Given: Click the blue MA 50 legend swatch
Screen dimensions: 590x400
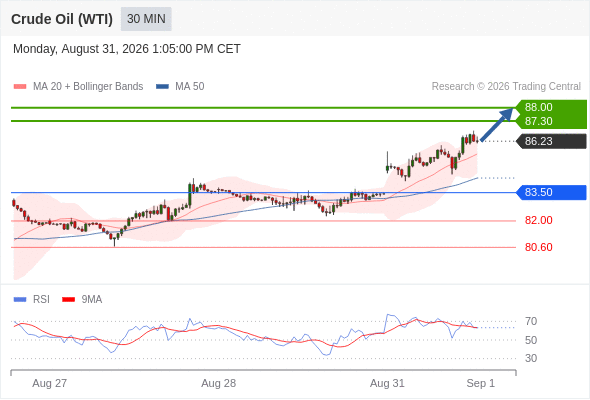Looking at the screenshot, I should [x=162, y=87].
